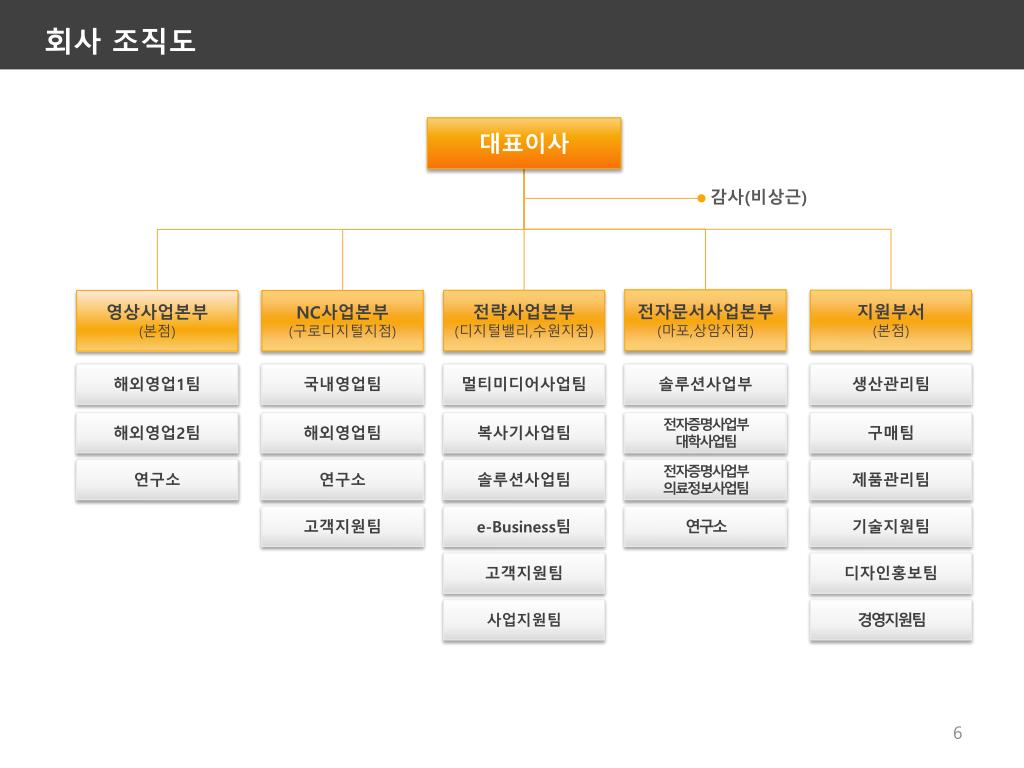The width and height of the screenshot is (1024, 768).
Task: Click the 생산관리팀 box
Action: click(x=891, y=384)
